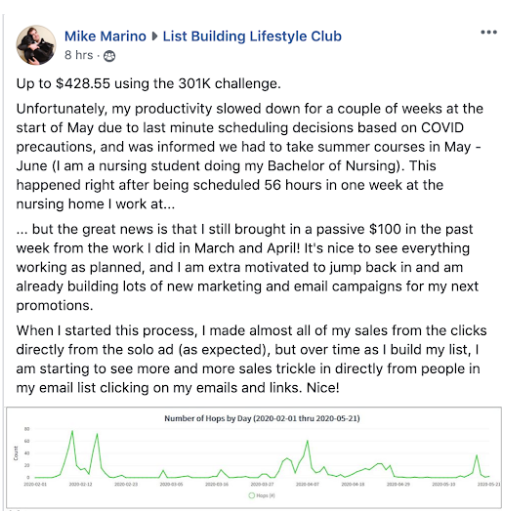
Task: Open List Building Lifestyle Club group link
Action: tap(252, 36)
